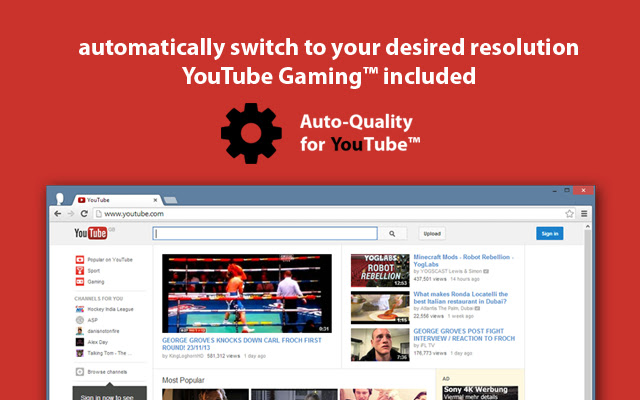Open Hockey India League channel icon
Image resolution: width=640 pixels, height=400 pixels.
(x=80, y=309)
